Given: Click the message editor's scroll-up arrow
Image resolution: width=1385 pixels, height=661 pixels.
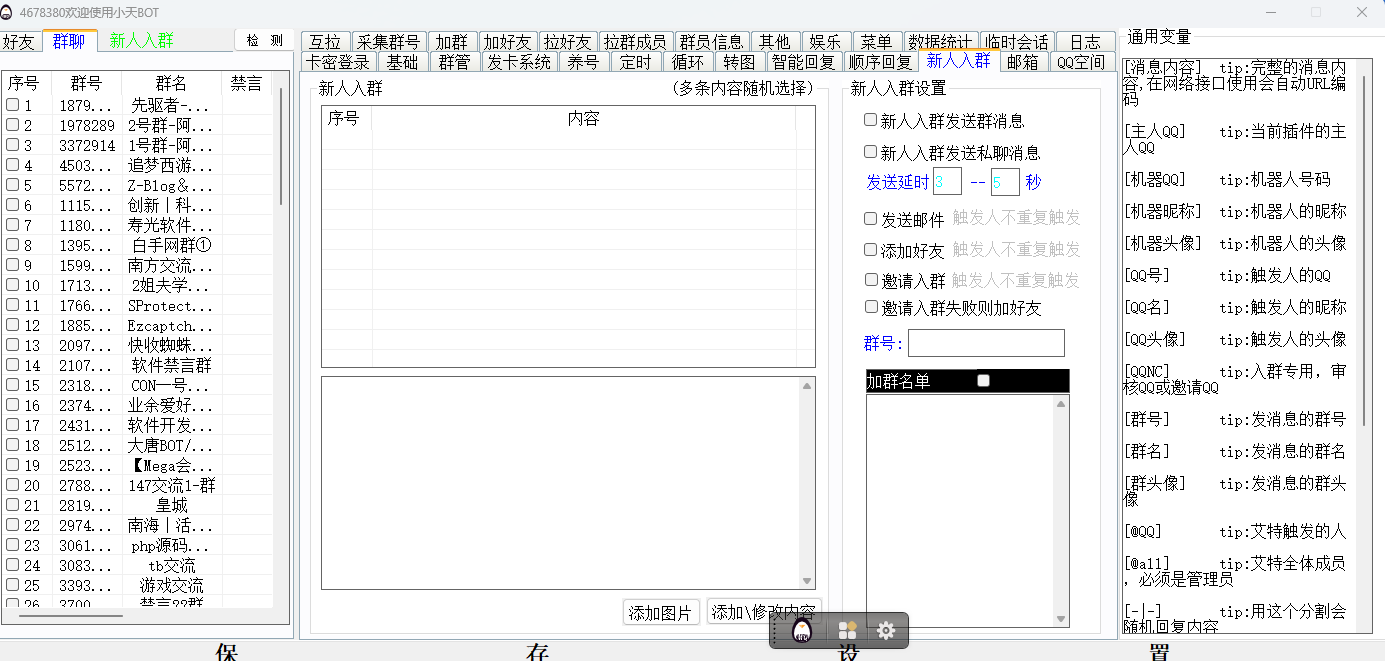Looking at the screenshot, I should (x=807, y=386).
